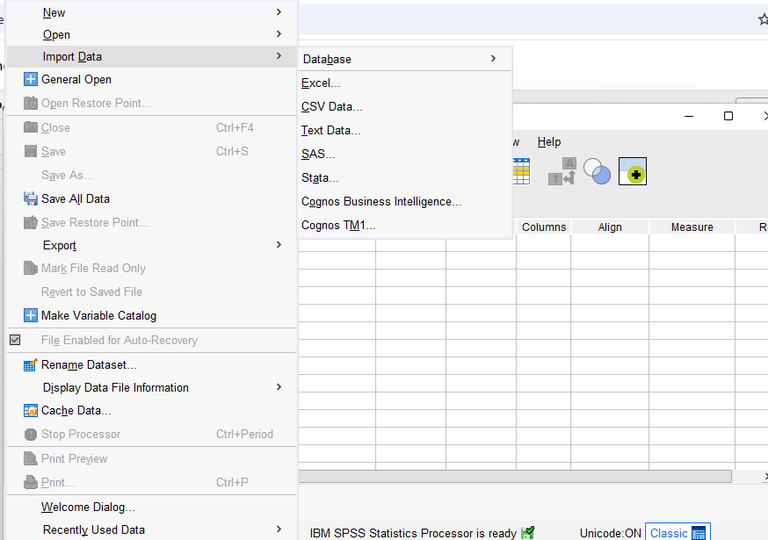Viewport: 768px width, 540px height.
Task: Click the green plus toolbar icon
Action: point(633,172)
